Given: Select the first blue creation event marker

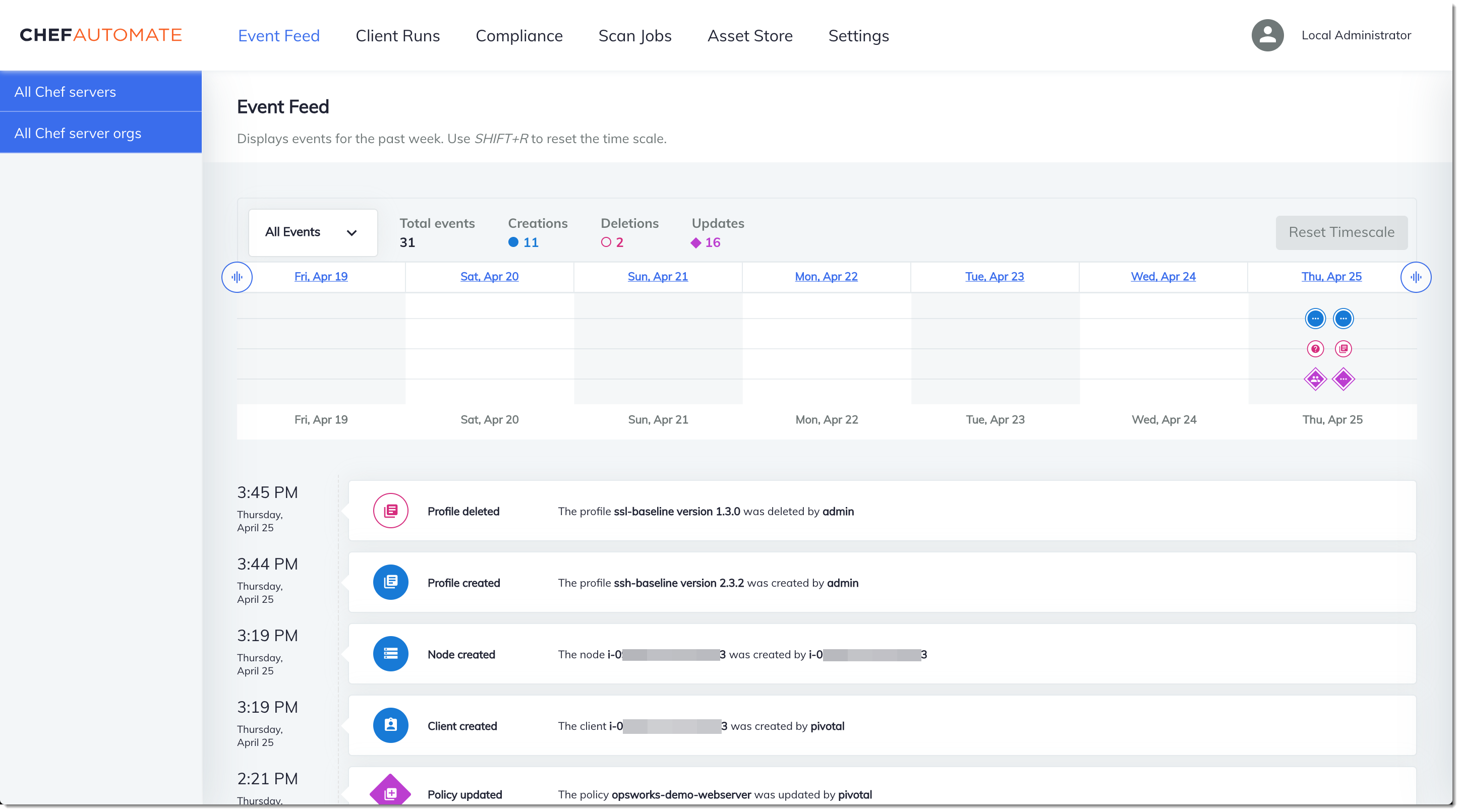Looking at the screenshot, I should tap(1315, 319).
